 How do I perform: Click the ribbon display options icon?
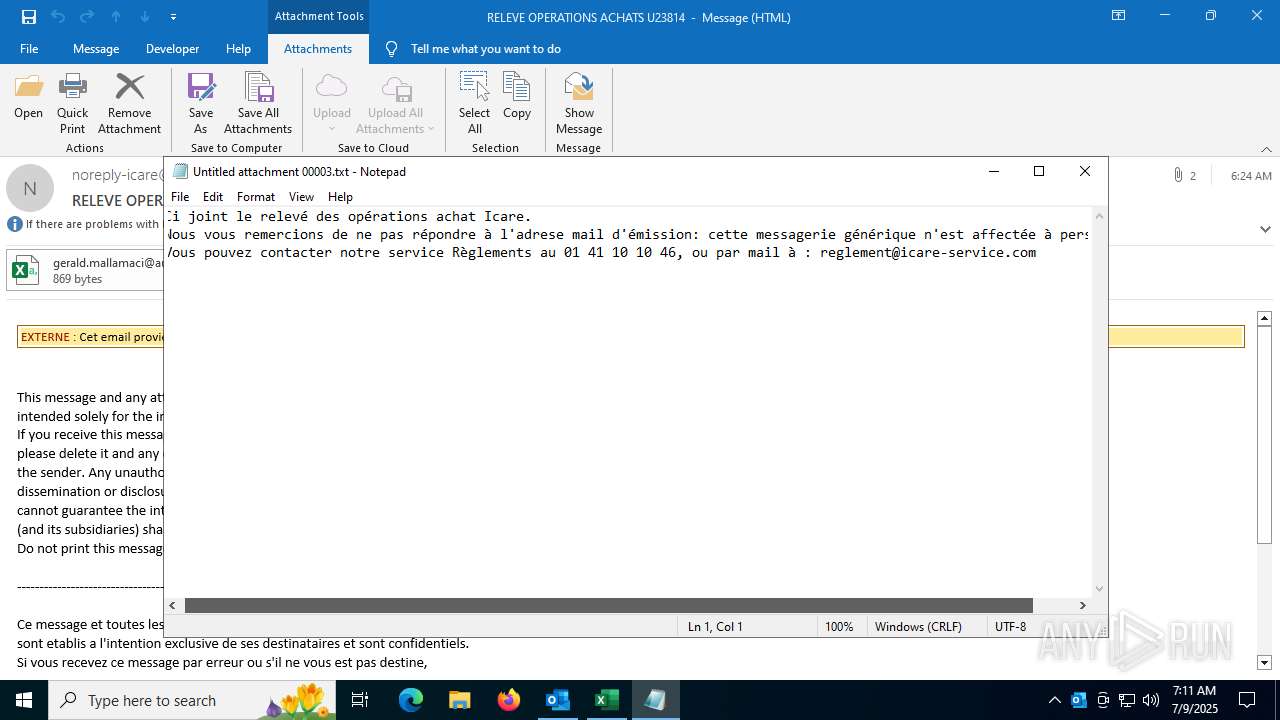(1118, 16)
